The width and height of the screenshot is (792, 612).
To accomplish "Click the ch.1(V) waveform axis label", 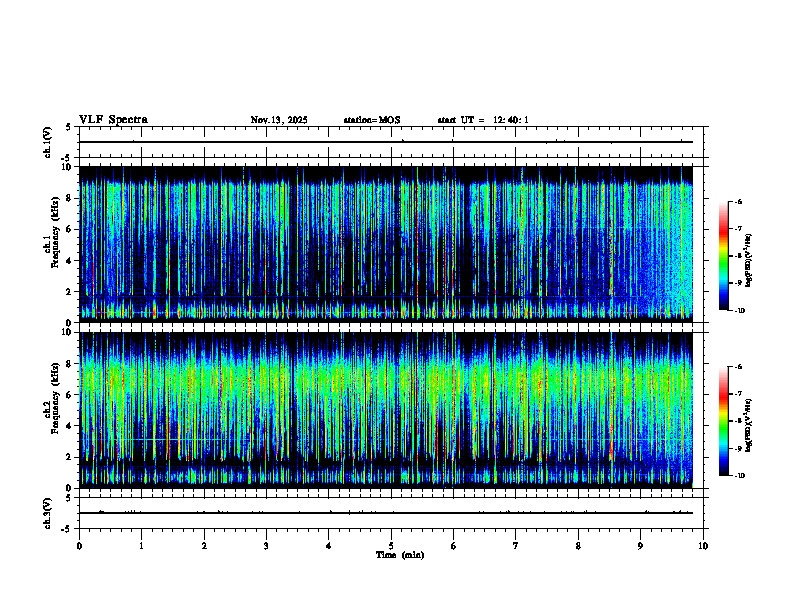I will pos(48,142).
